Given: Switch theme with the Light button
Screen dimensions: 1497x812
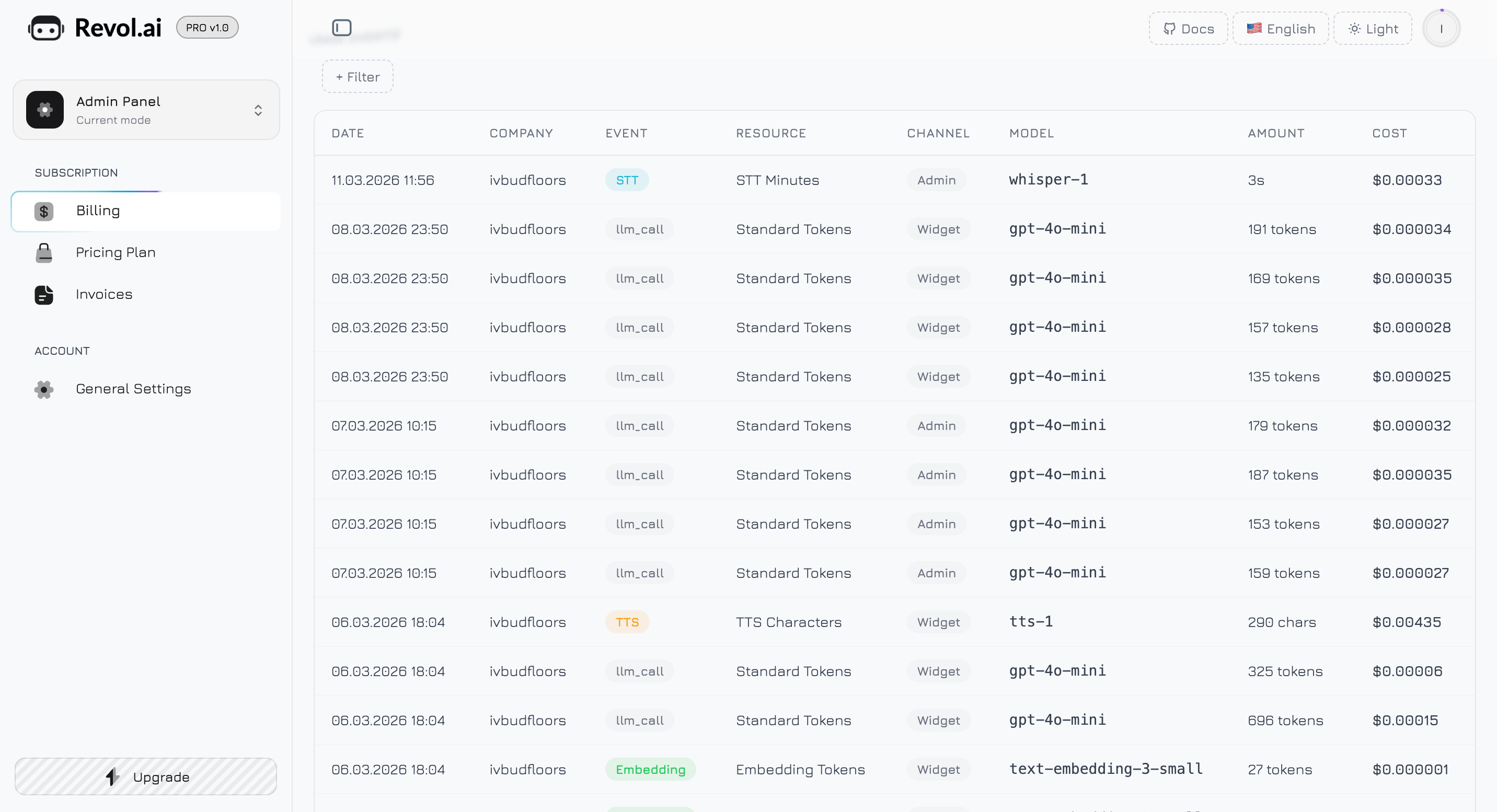Looking at the screenshot, I should tap(1373, 28).
